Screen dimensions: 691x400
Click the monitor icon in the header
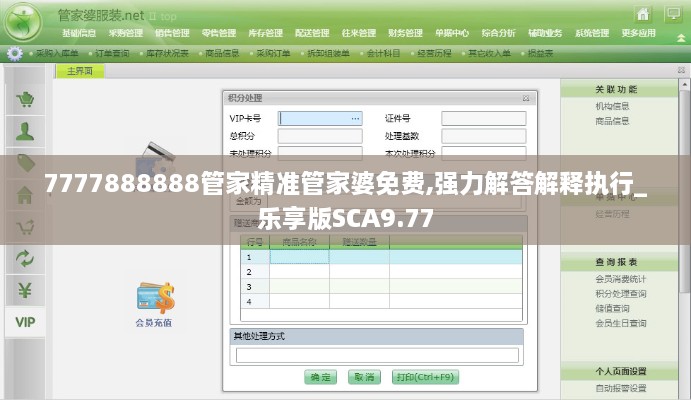click(673, 14)
